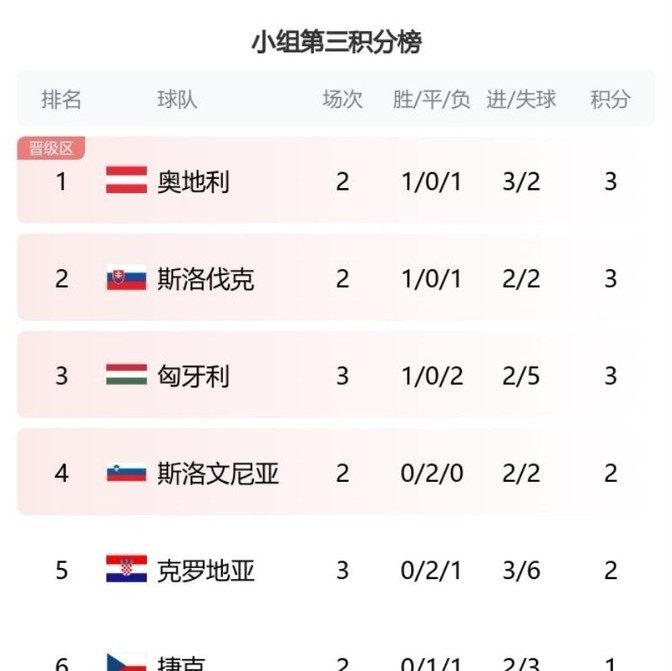Click the Hungary flag icon
This screenshot has height=671, width=672.
tap(126, 375)
